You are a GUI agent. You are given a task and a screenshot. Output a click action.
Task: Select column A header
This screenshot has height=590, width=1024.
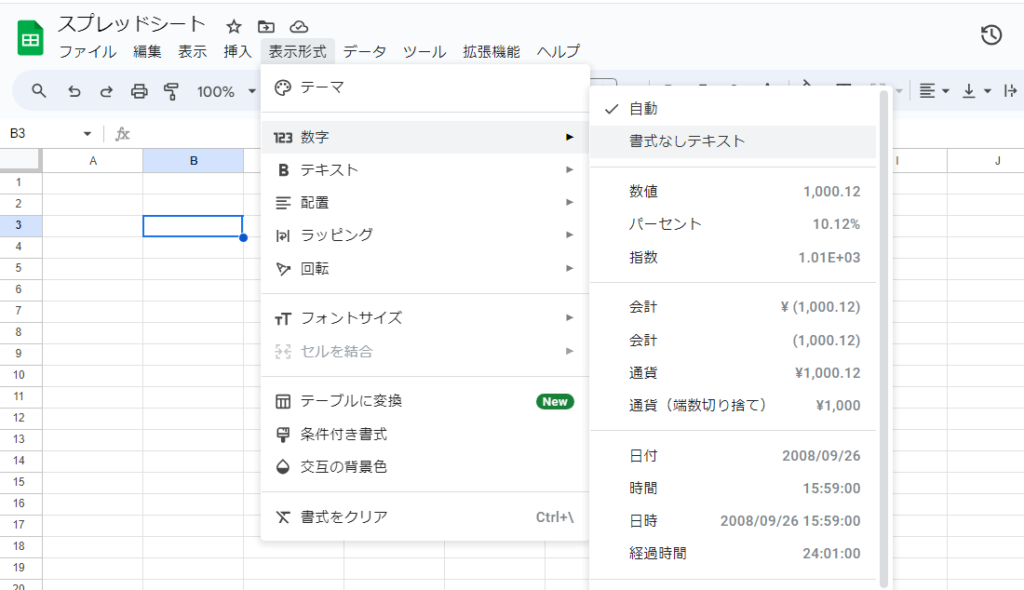[x=93, y=161]
